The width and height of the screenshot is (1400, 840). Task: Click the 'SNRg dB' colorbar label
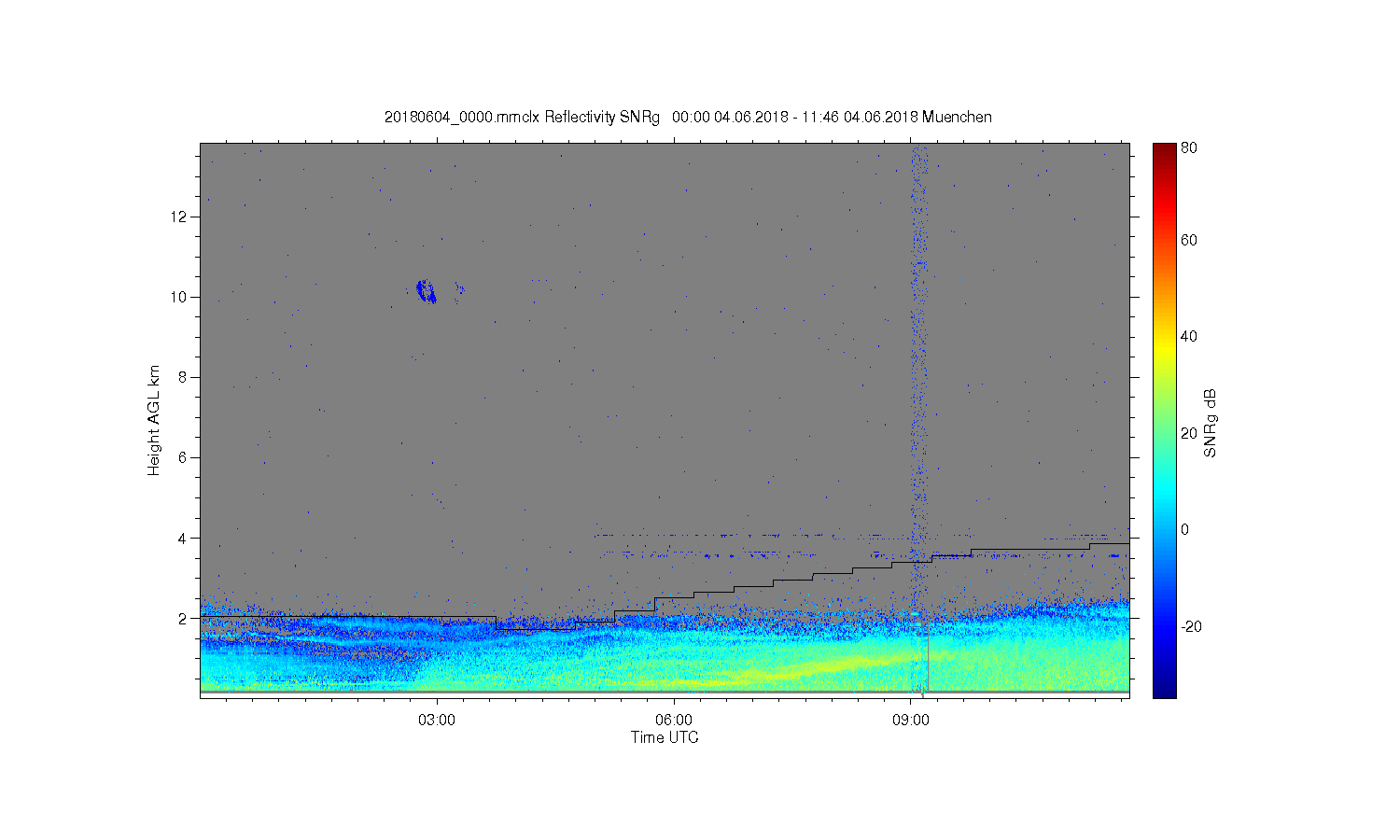click(1210, 423)
